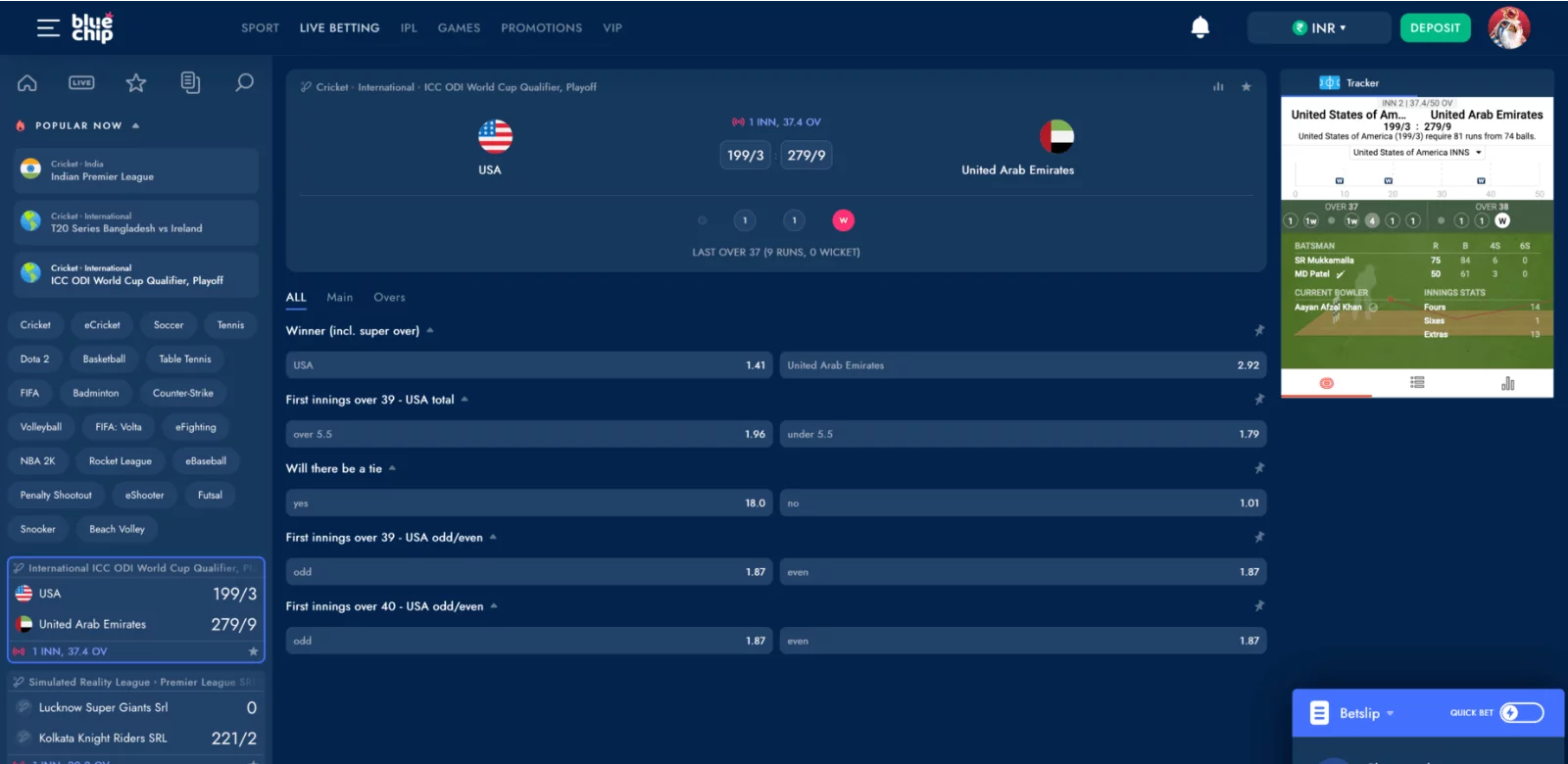Star the USA match card in sidebar
The width and height of the screenshot is (1568, 764).
point(254,651)
